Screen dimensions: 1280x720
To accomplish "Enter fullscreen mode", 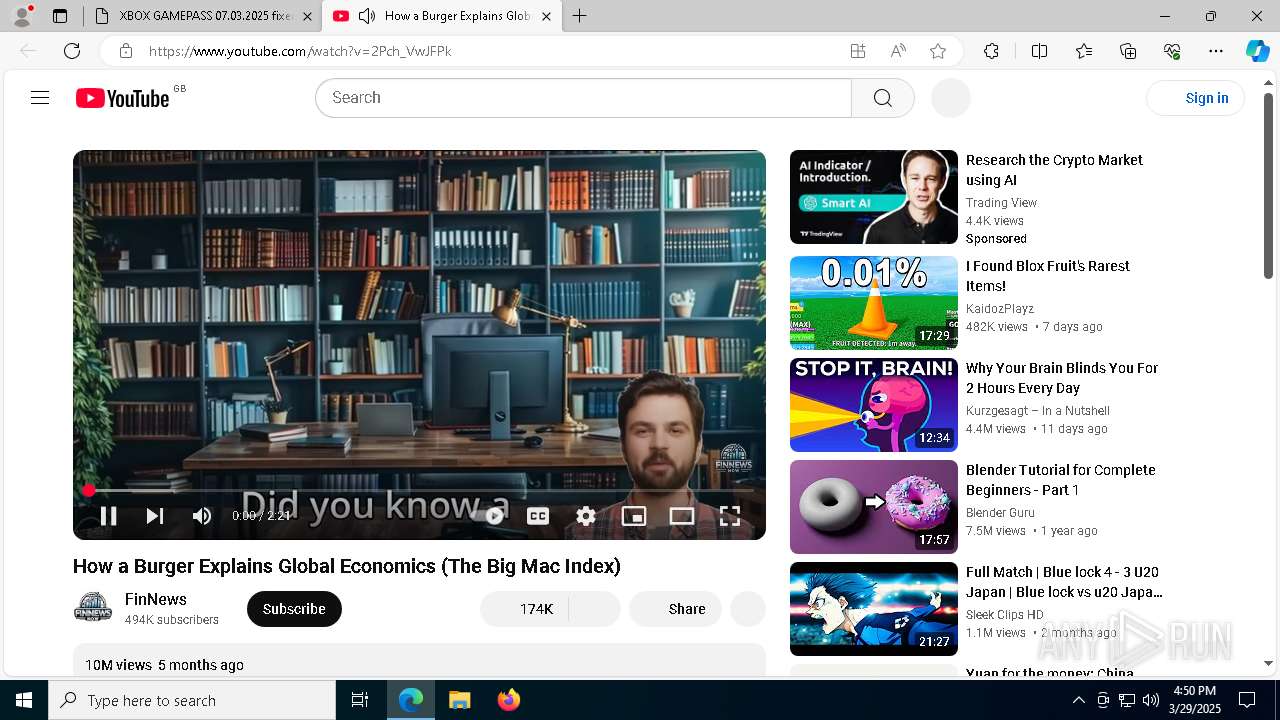I will point(730,516).
